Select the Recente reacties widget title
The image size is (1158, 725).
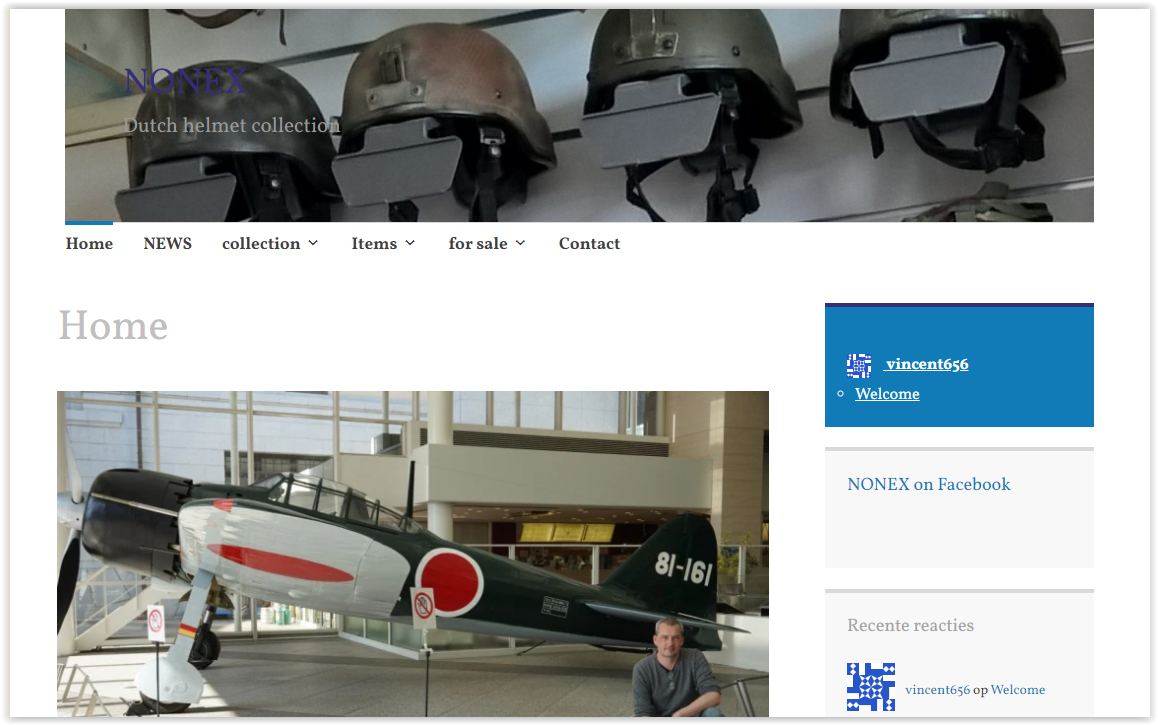click(911, 625)
